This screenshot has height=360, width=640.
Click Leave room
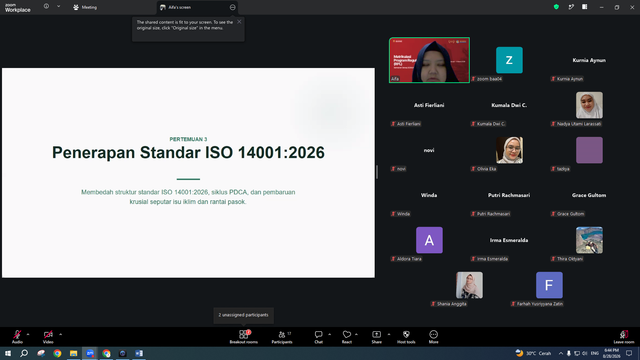[x=624, y=336]
